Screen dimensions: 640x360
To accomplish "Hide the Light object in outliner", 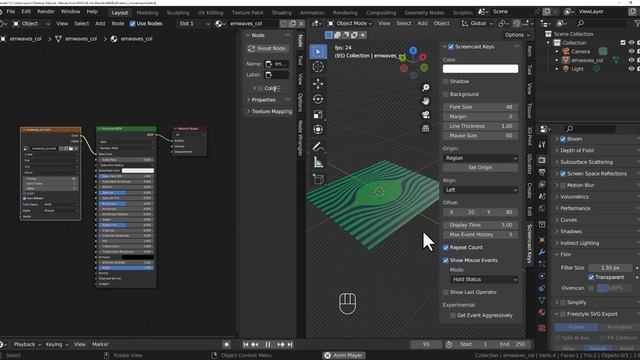I will 631,69.
